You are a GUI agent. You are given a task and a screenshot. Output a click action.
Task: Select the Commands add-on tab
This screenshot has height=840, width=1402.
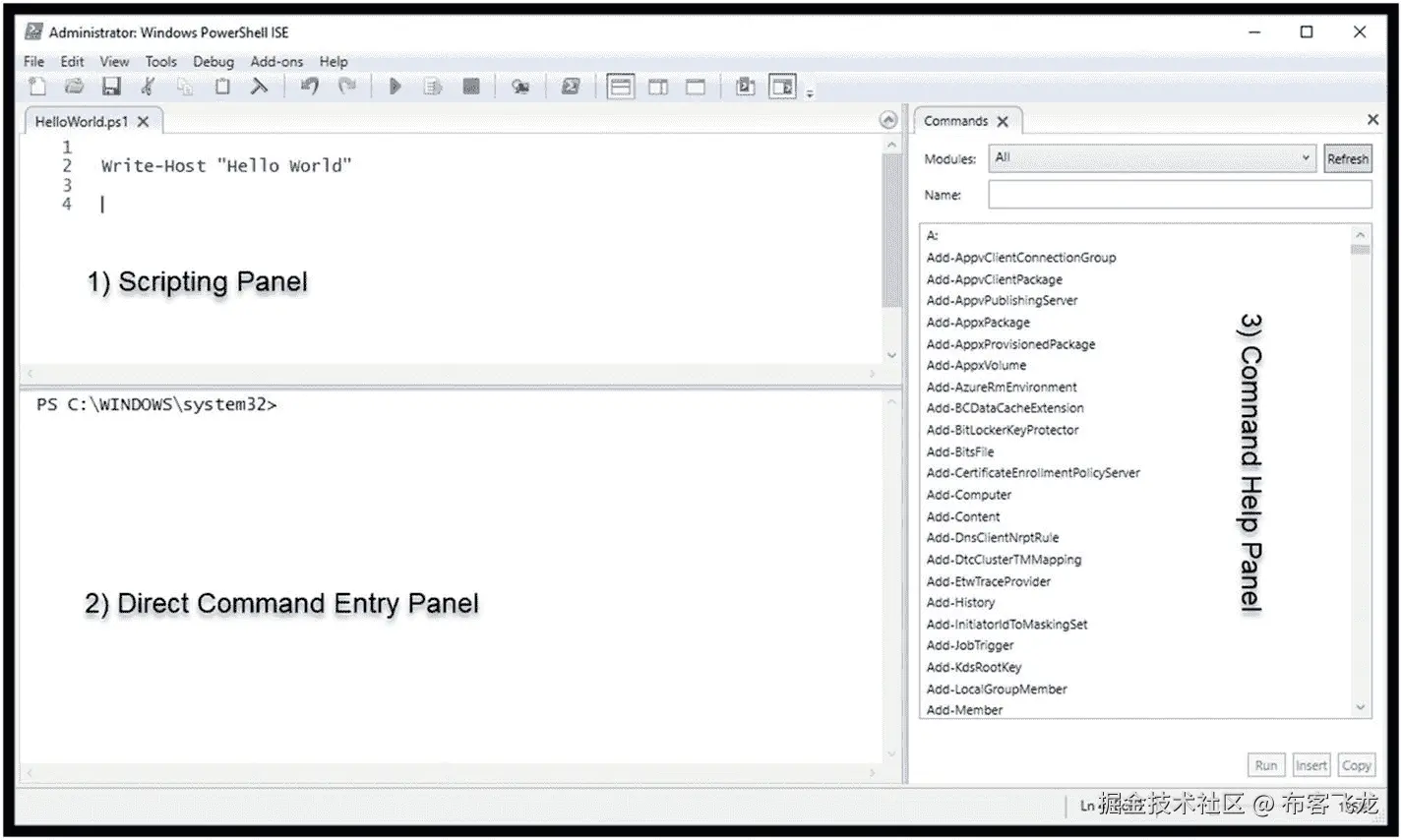[x=955, y=121]
